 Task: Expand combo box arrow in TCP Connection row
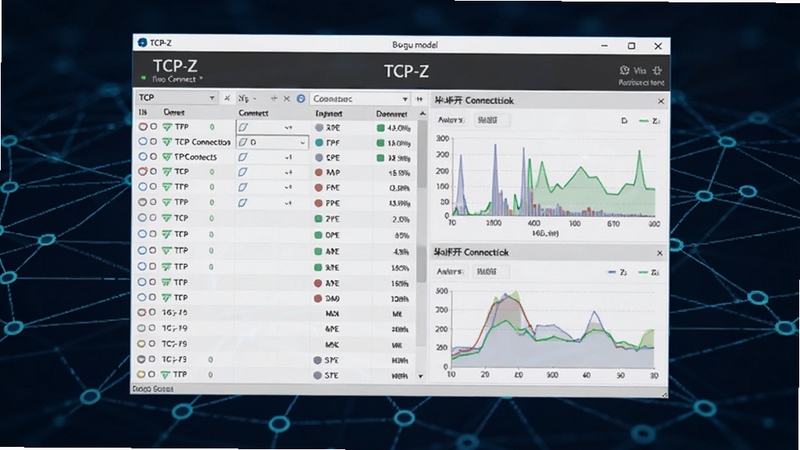click(303, 143)
